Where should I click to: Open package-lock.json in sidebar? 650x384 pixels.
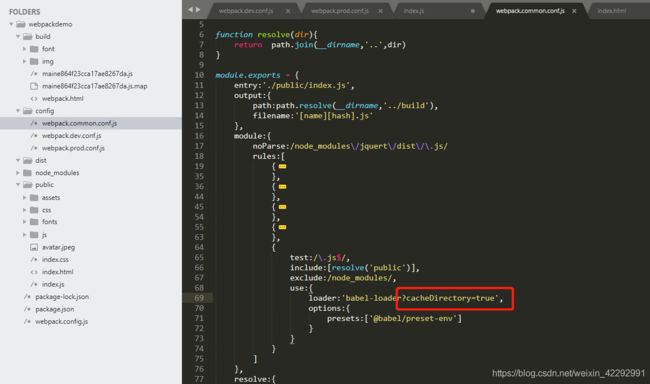pyautogui.click(x=62, y=297)
